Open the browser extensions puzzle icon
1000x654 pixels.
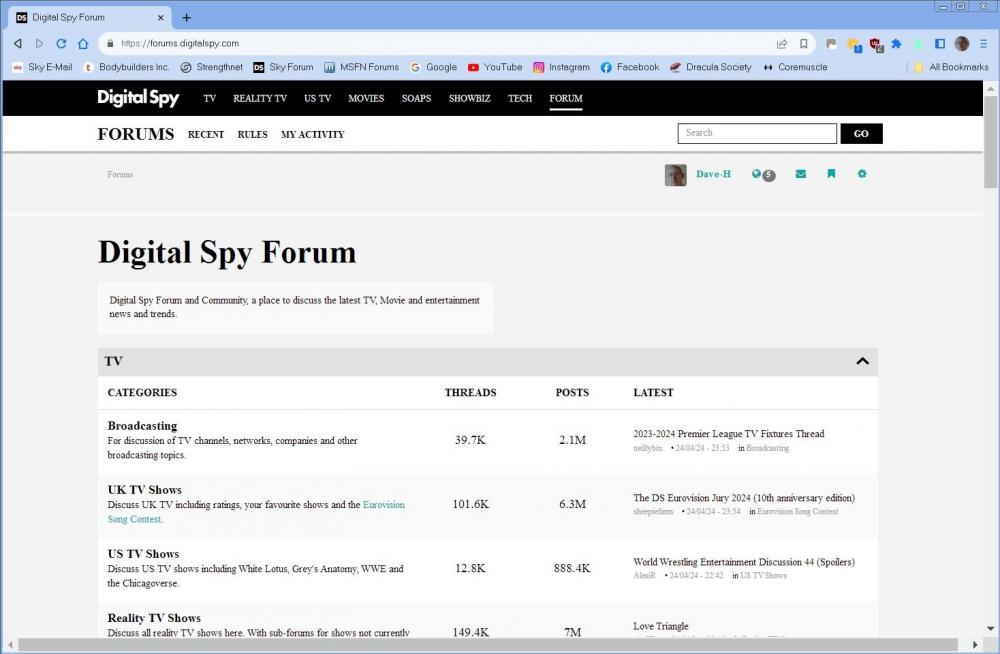pos(896,44)
